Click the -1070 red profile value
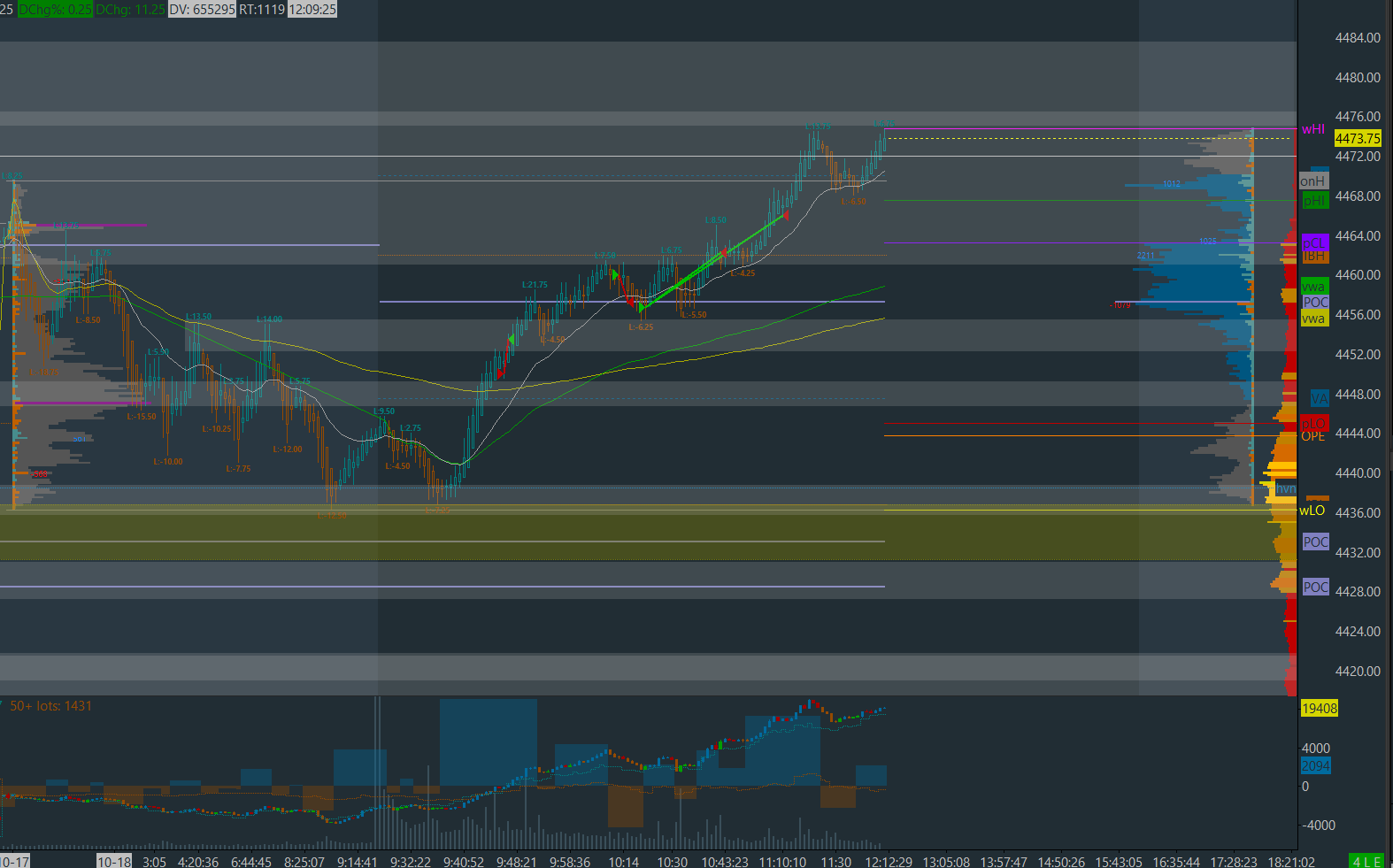The image size is (1393, 868). [x=1120, y=305]
